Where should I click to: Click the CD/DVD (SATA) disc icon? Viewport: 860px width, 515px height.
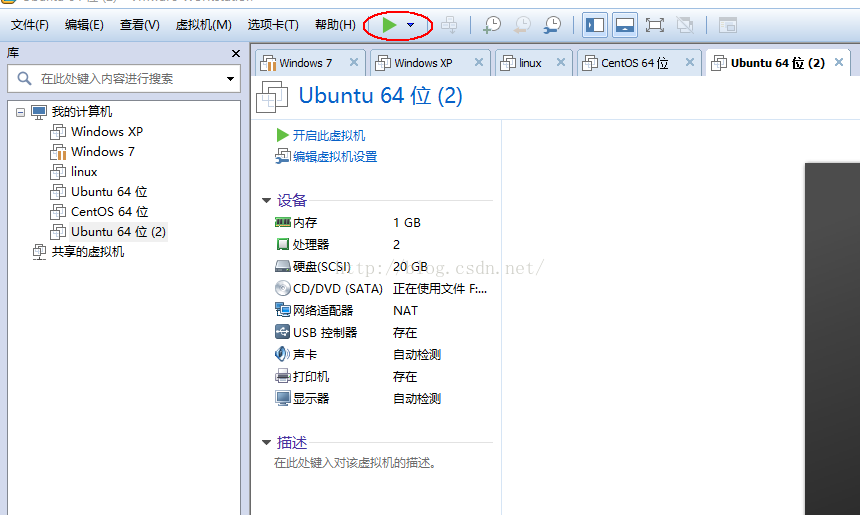point(282,288)
